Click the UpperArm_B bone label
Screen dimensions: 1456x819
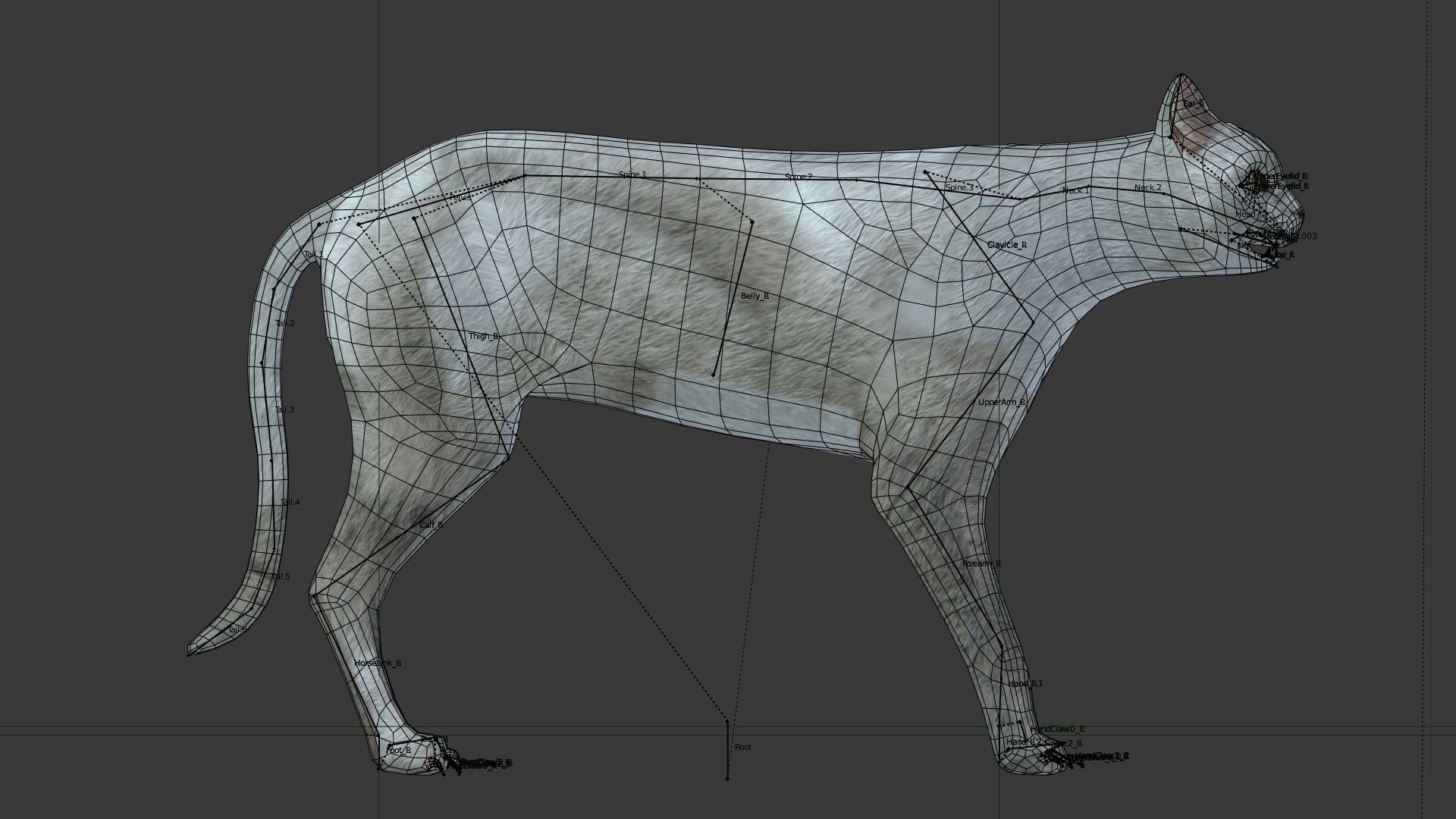tap(1002, 403)
